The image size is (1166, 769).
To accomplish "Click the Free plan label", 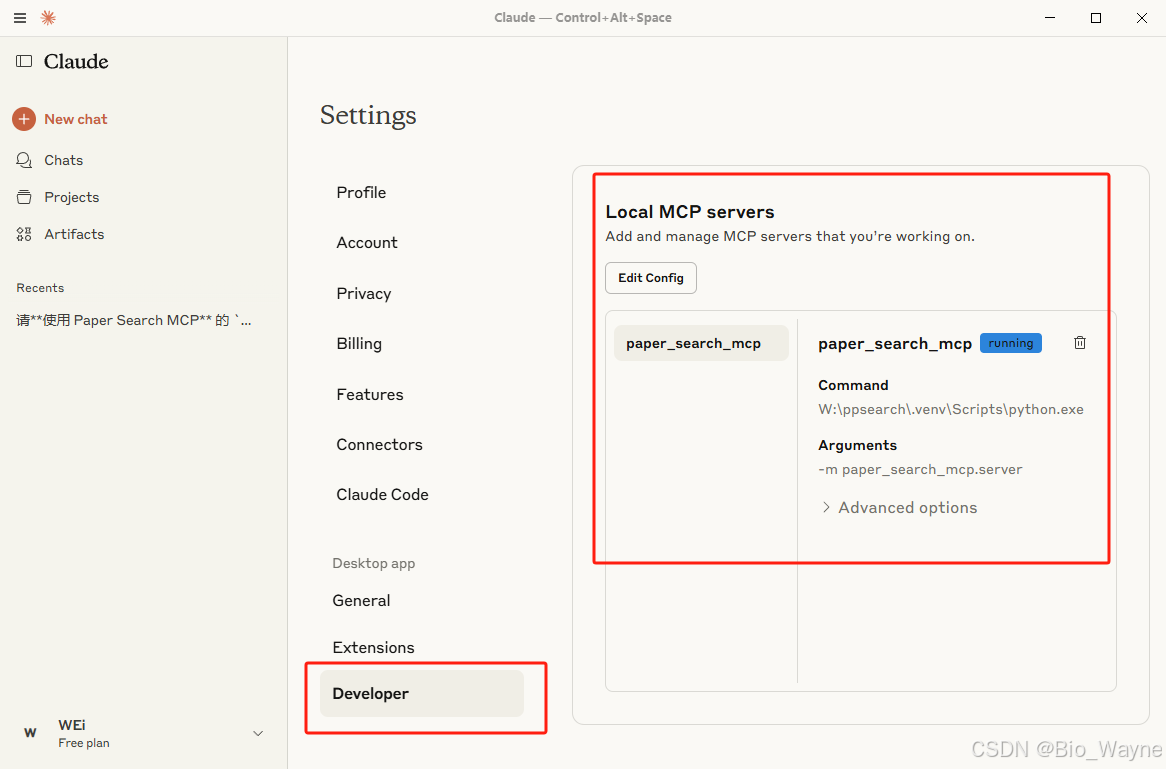I will (x=84, y=743).
